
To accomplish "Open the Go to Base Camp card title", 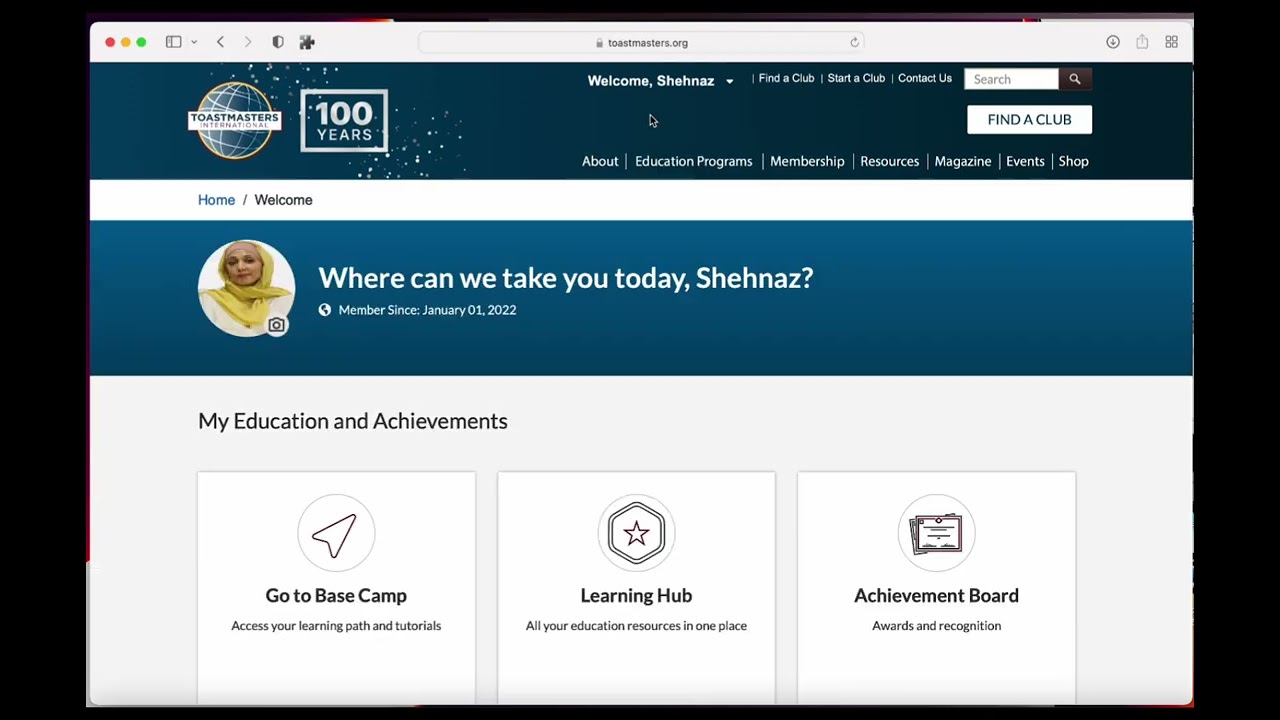I will pyautogui.click(x=336, y=595).
